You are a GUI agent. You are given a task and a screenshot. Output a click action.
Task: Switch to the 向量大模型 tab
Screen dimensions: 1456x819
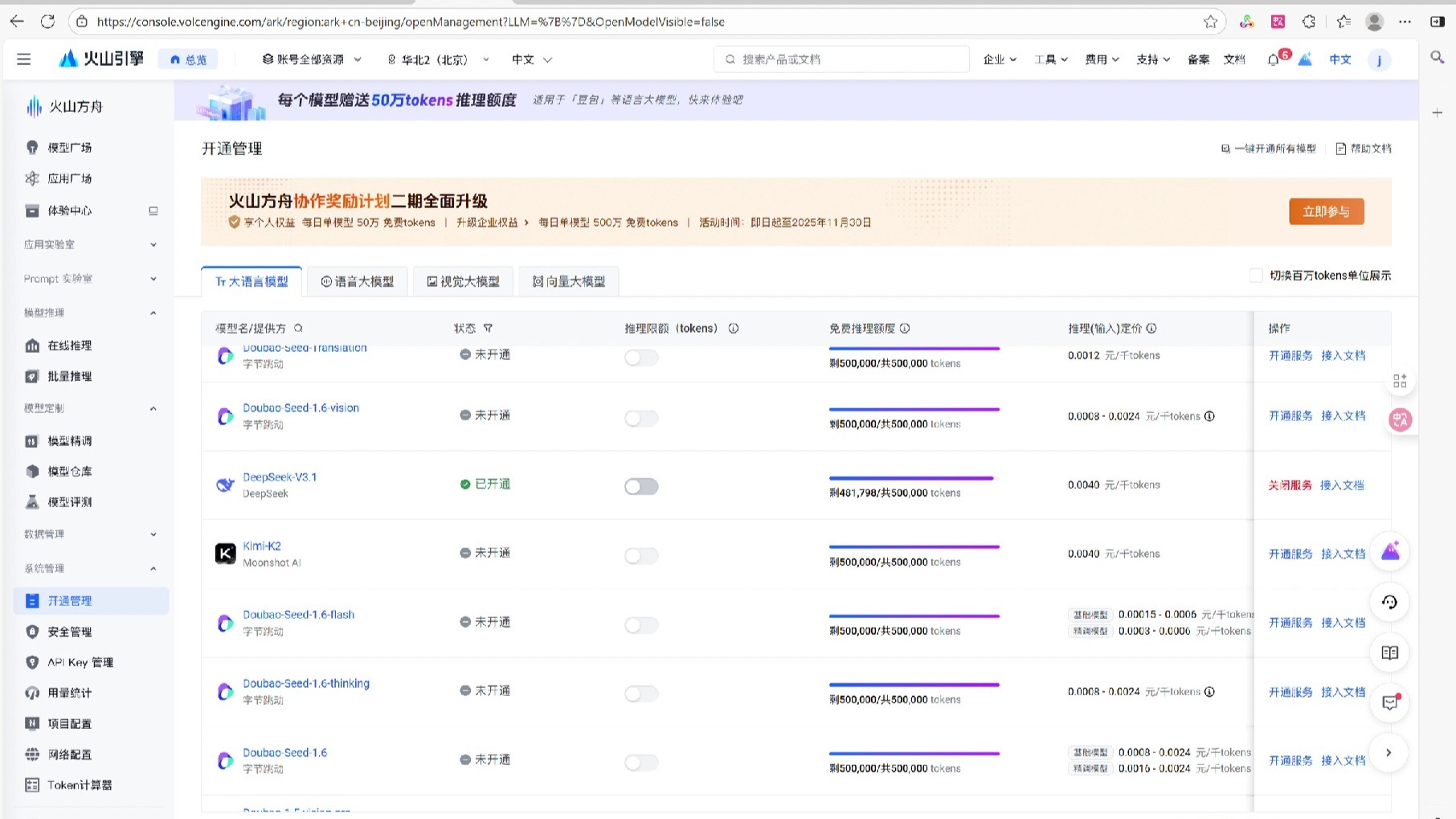(x=569, y=281)
